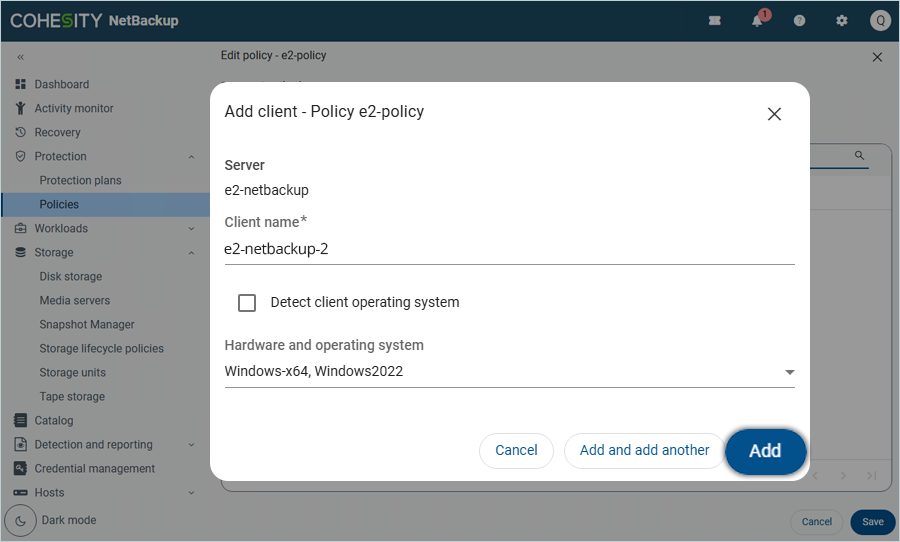The image size is (900, 542).
Task: Expand the Workloads menu section
Action: click(x=191, y=228)
